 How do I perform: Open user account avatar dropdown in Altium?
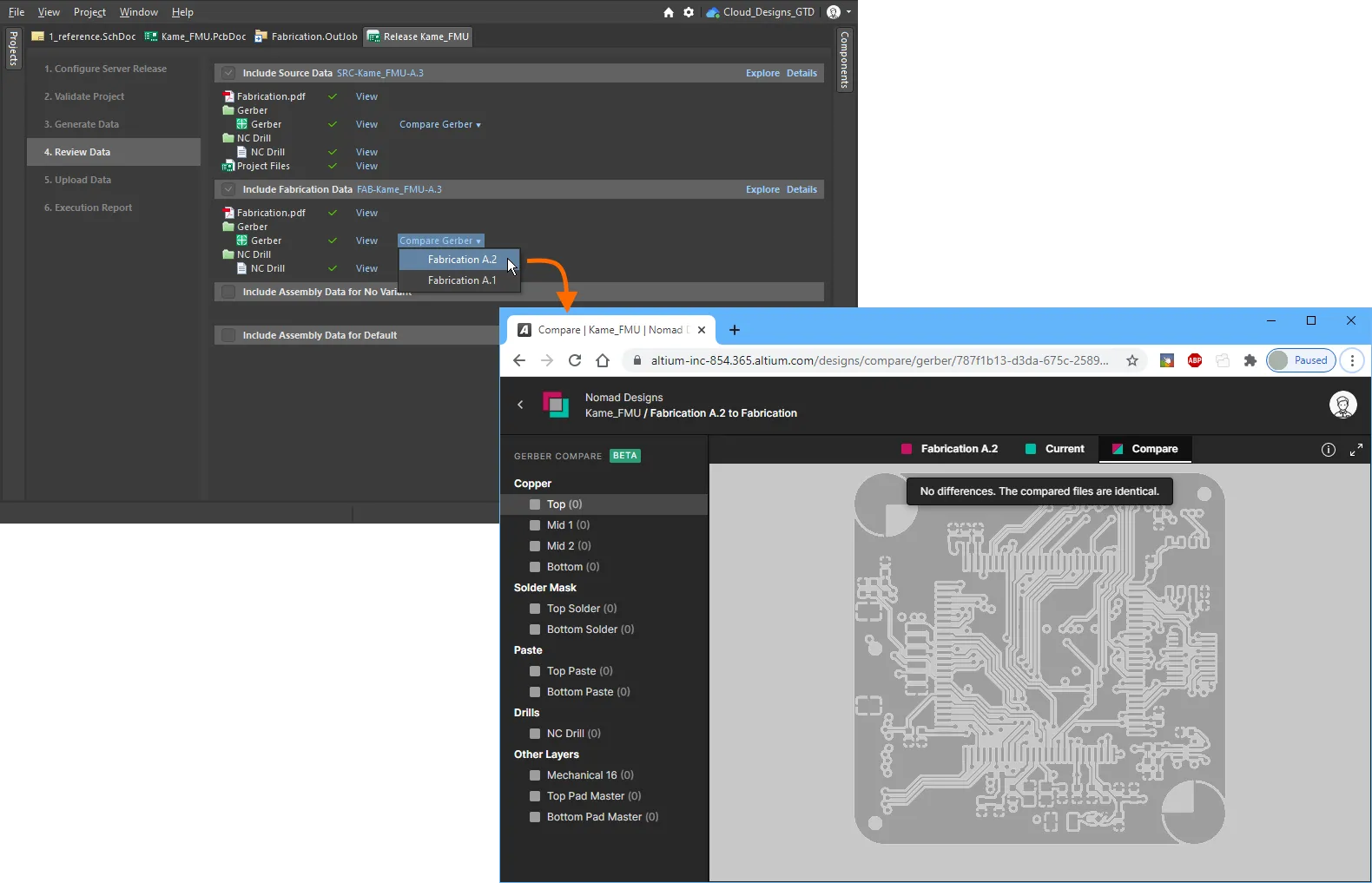pos(839,12)
